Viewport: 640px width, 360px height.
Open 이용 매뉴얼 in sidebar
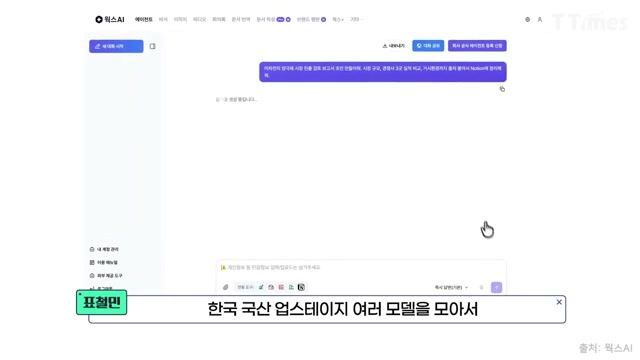point(104,262)
